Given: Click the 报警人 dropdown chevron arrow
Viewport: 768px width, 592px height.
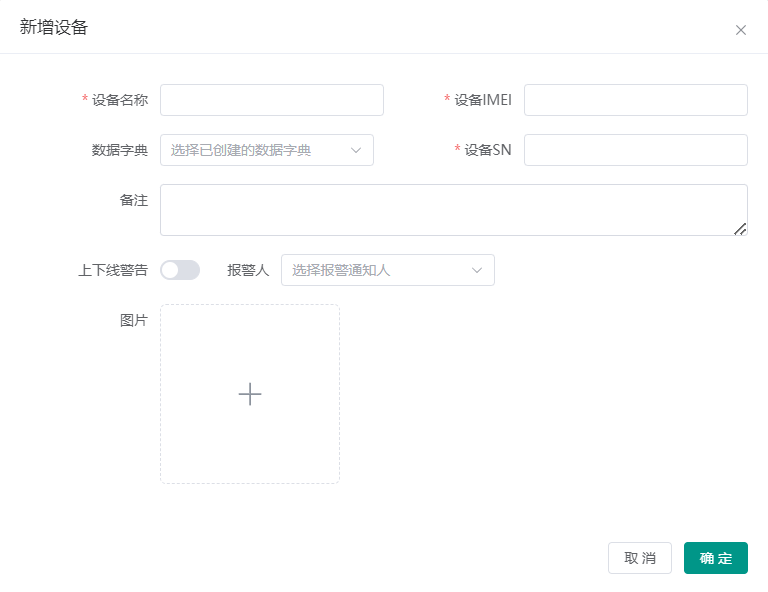Looking at the screenshot, I should pyautogui.click(x=477, y=270).
